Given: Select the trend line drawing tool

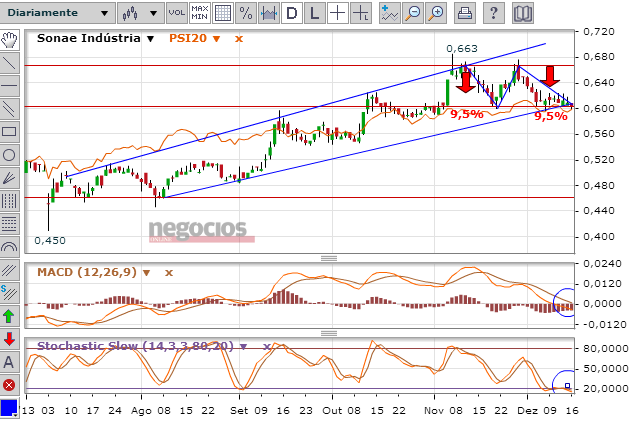Looking at the screenshot, I should [9, 63].
